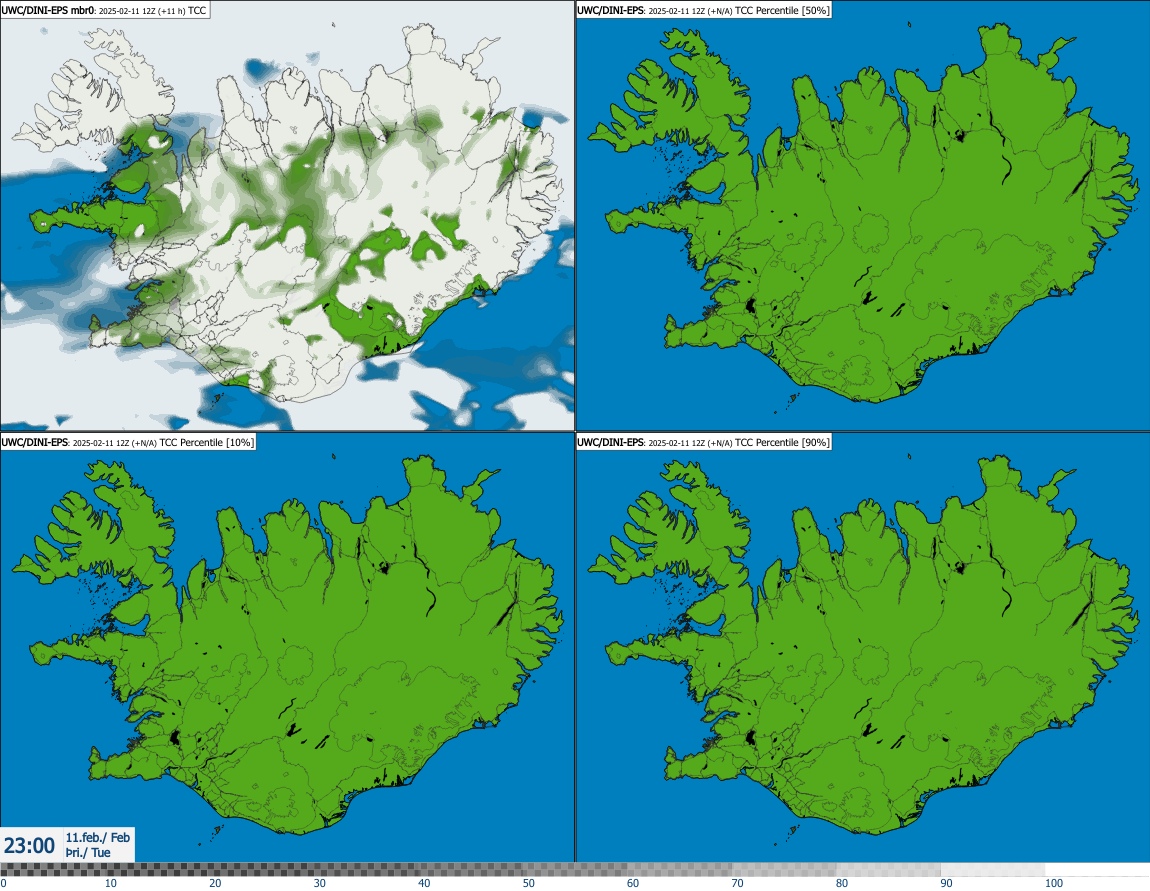Click the 90 tick label on scale
The image size is (1150, 891).
pyautogui.click(x=947, y=884)
